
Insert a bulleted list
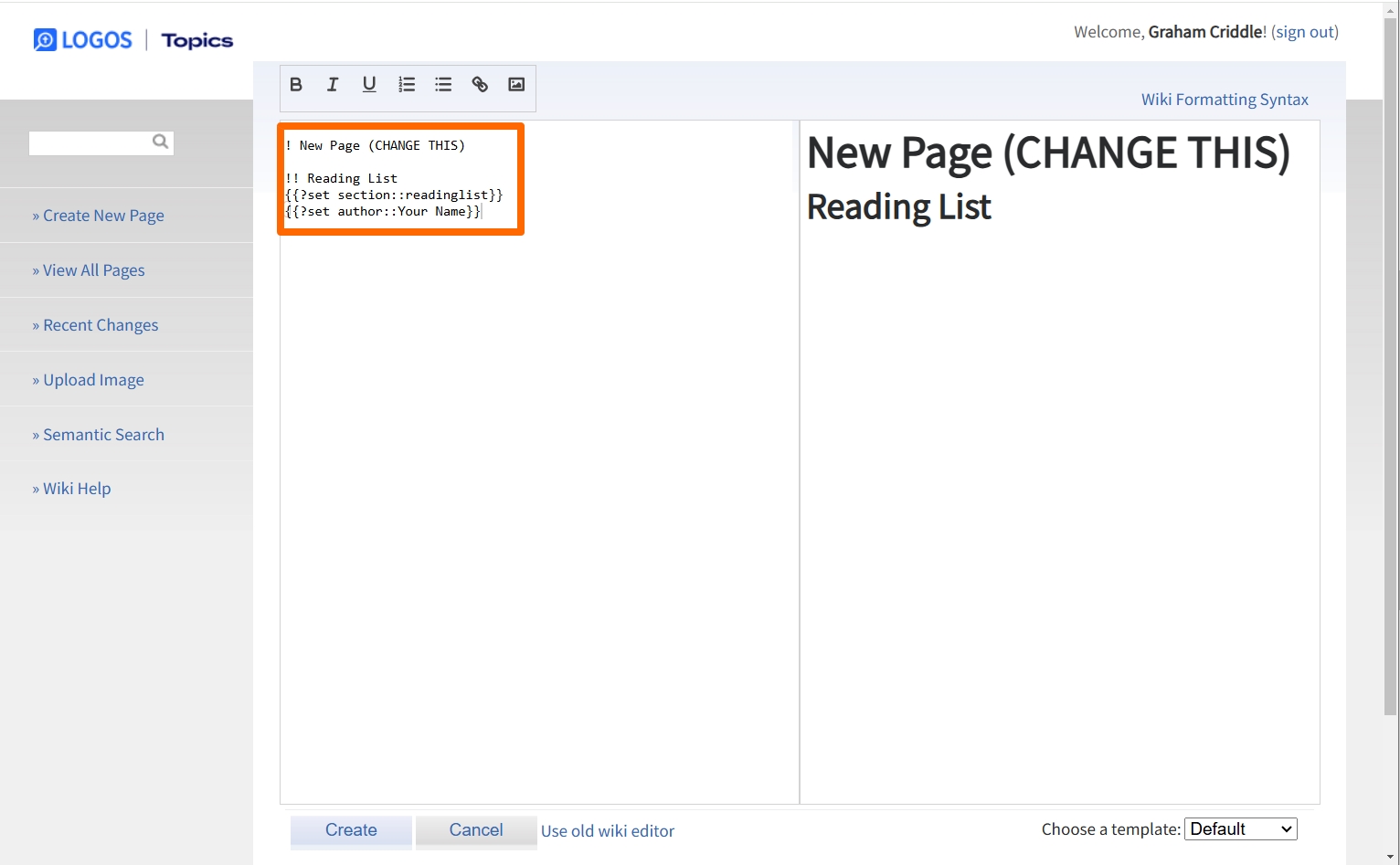[x=443, y=85]
